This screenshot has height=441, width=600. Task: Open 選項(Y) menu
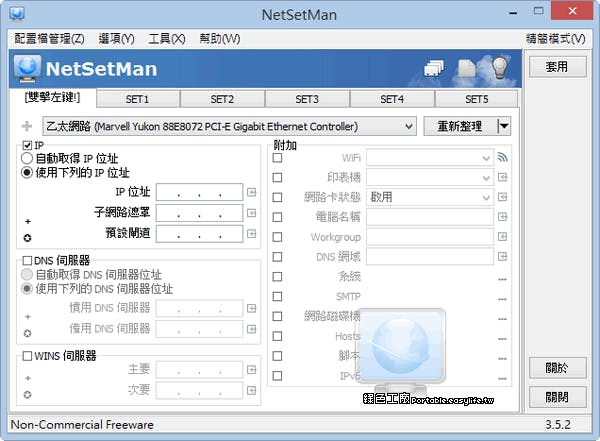[116, 39]
